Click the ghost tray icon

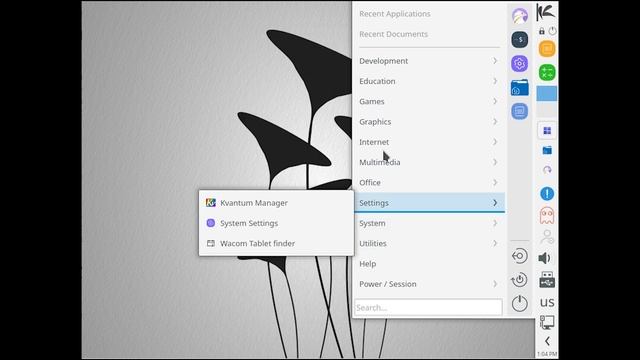point(547,215)
